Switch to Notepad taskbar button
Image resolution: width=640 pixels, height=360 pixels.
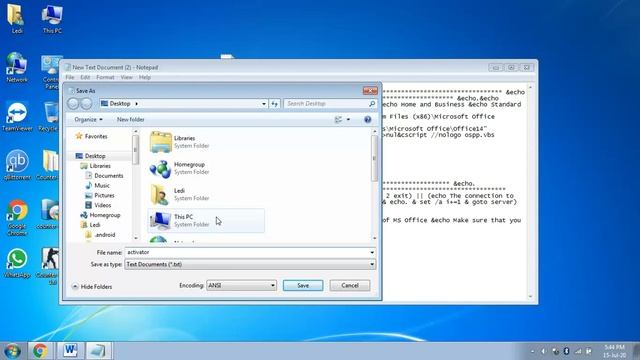pos(98,351)
